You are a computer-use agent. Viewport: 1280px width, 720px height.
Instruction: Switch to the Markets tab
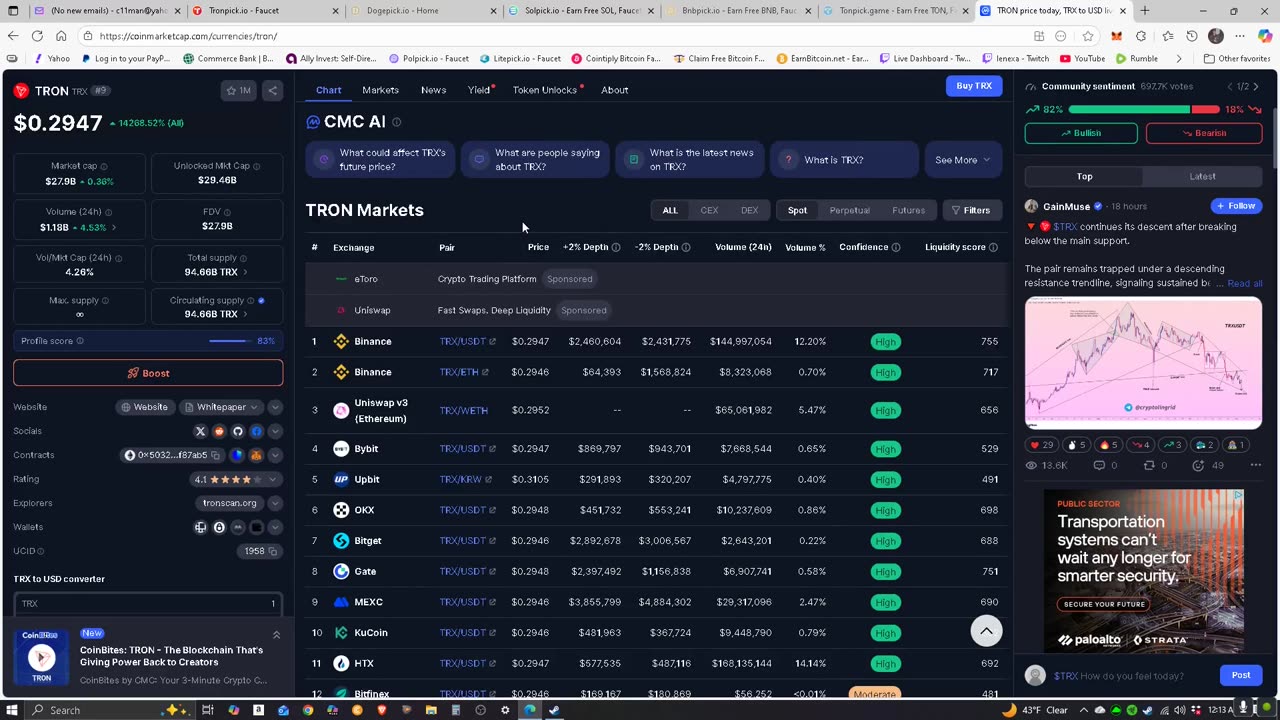coord(380,90)
